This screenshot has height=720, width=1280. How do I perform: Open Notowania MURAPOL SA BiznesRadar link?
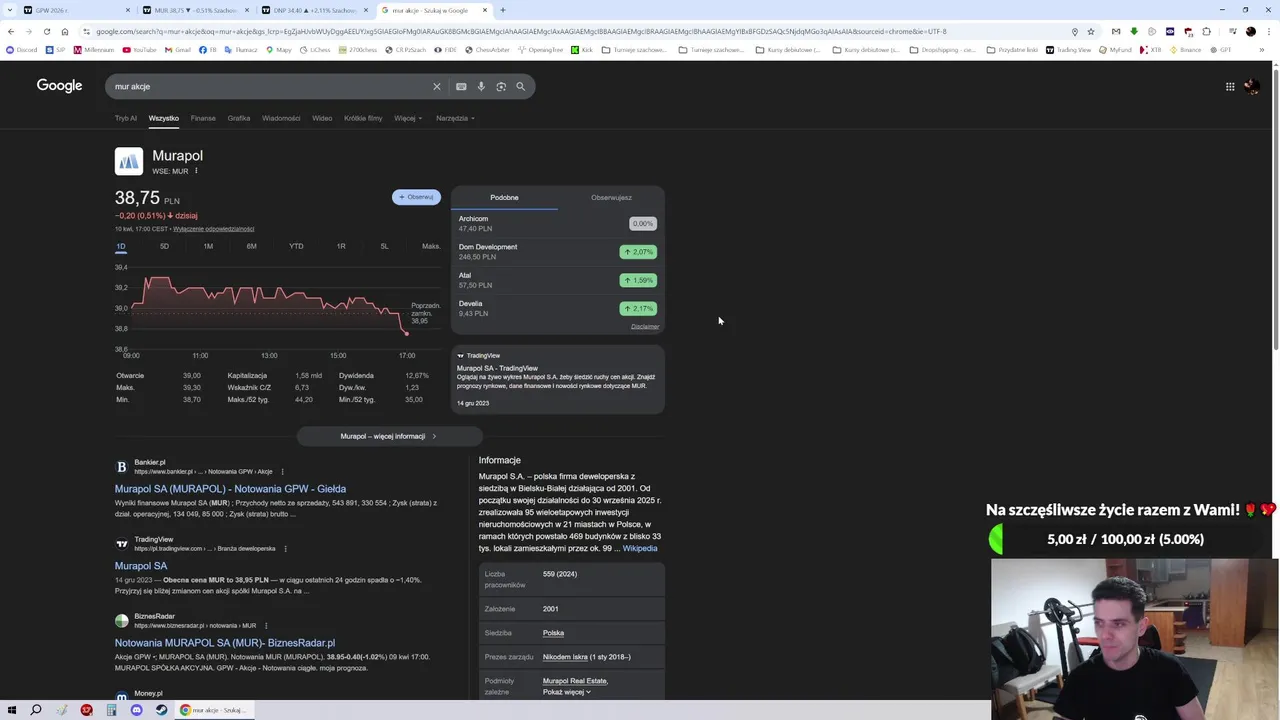pyautogui.click(x=225, y=643)
